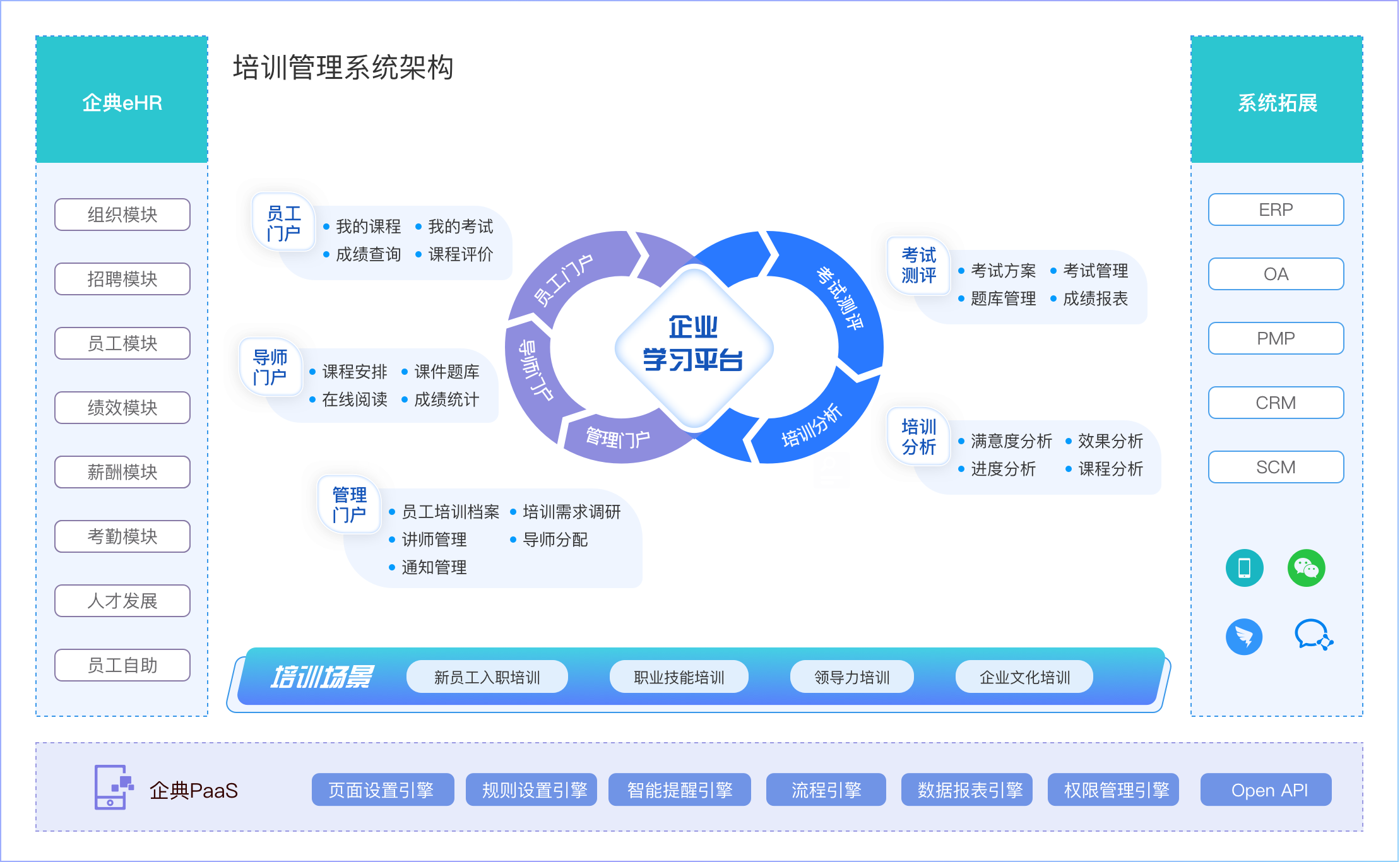This screenshot has width=1400, height=862.
Task: Click the 企典eHR header block
Action: pos(122,100)
